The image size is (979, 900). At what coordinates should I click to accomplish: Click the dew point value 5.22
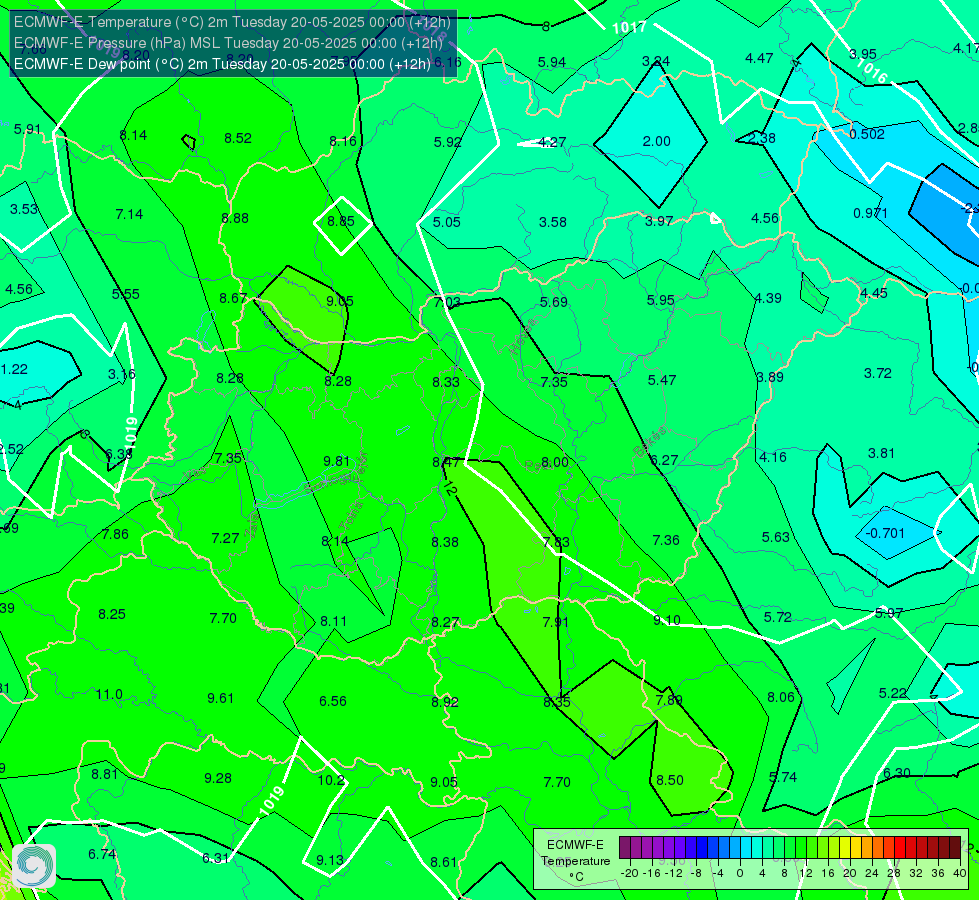[x=892, y=693]
